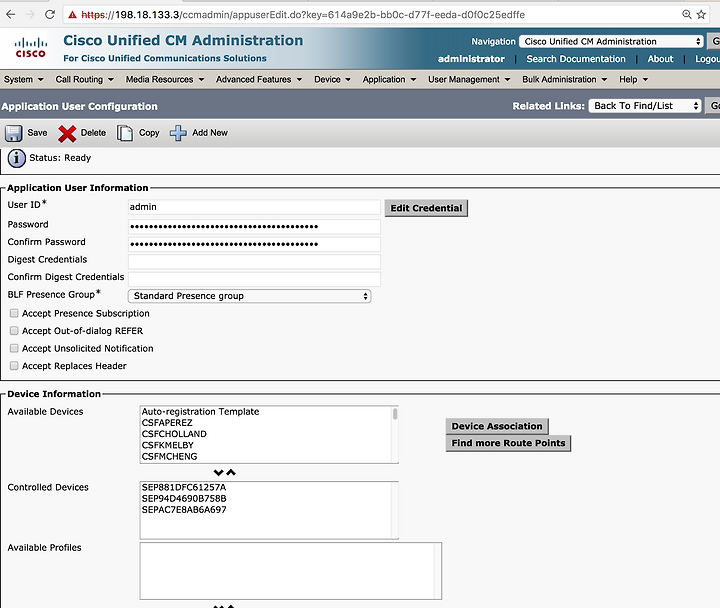Viewport: 720px width, 608px height.
Task: Click the browser back arrow
Action: tap(11, 14)
